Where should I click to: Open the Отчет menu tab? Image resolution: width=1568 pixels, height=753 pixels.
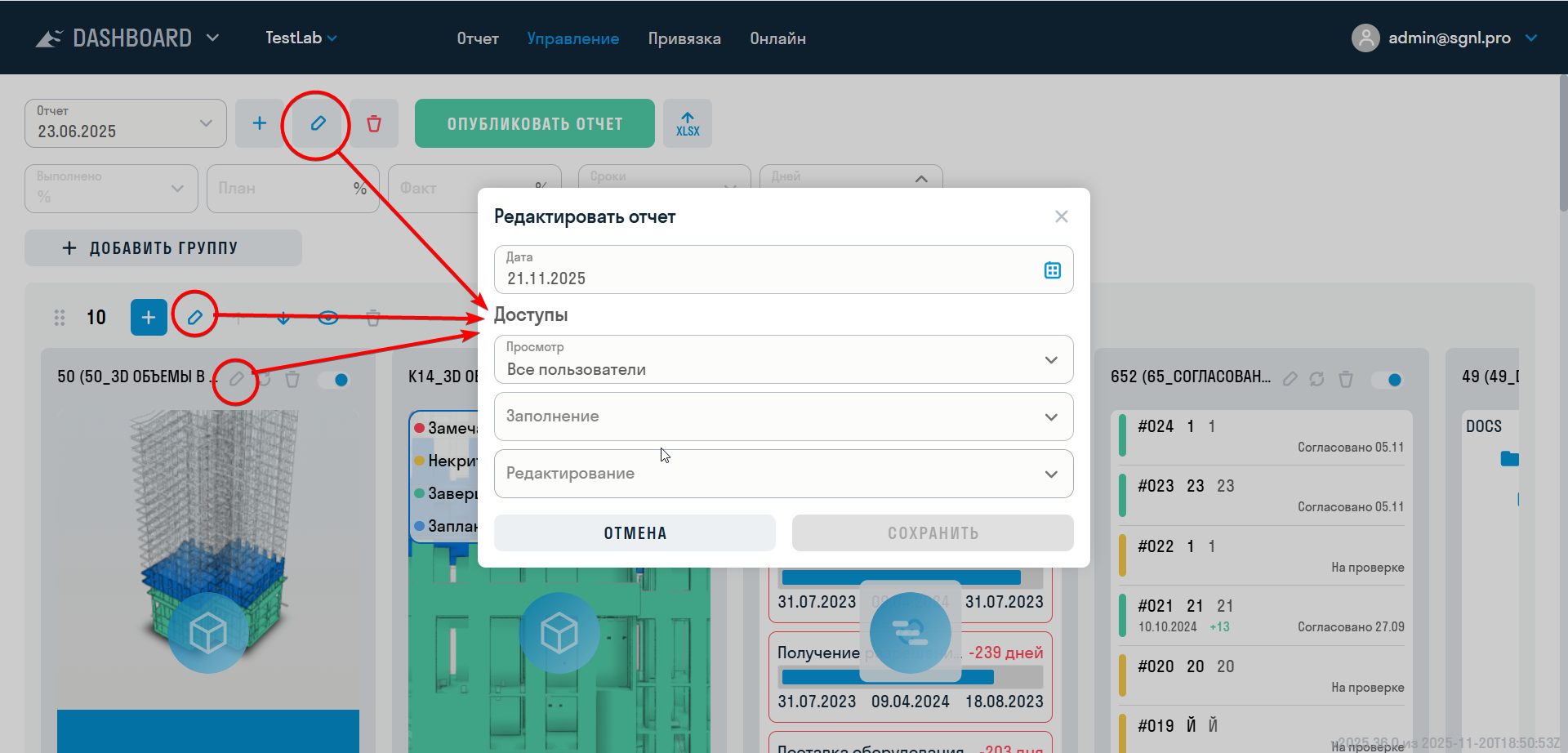478,38
